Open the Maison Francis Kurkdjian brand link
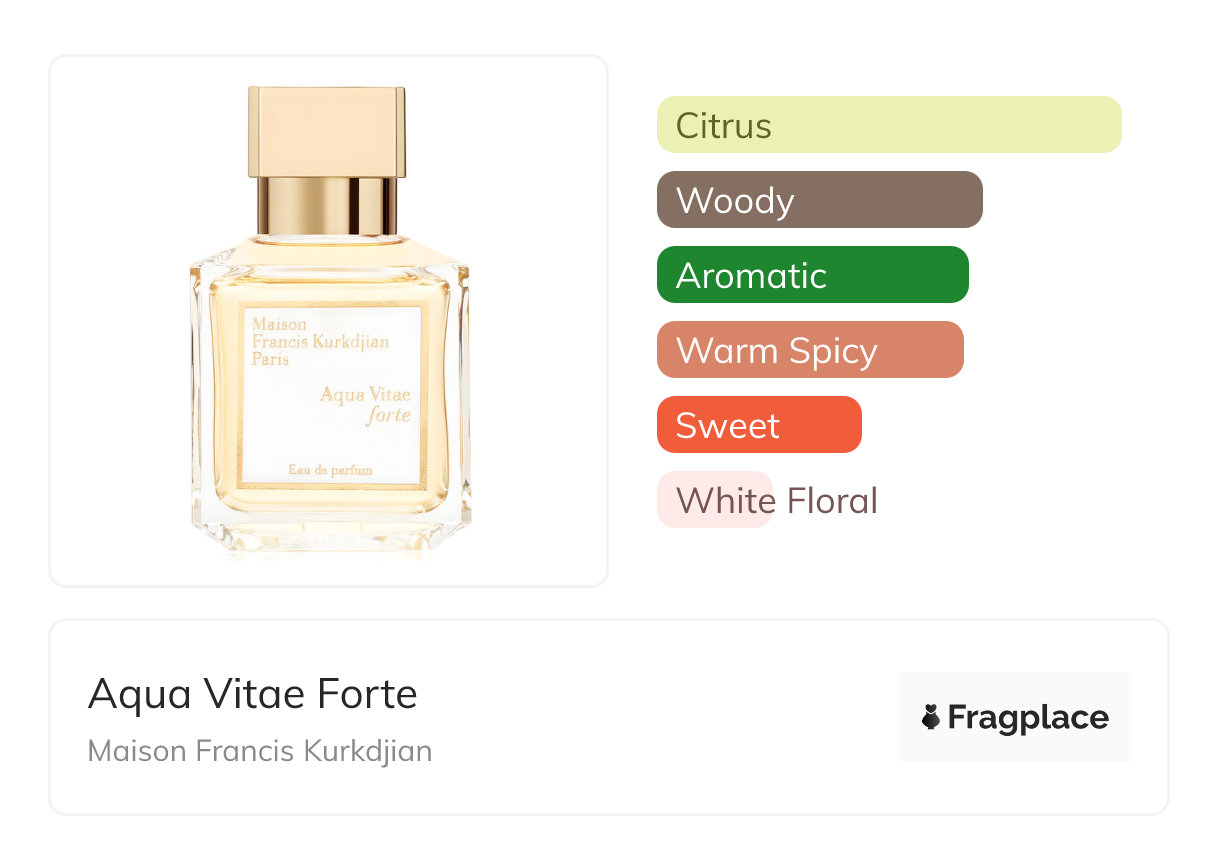This screenshot has height=864, width=1218. [x=260, y=751]
